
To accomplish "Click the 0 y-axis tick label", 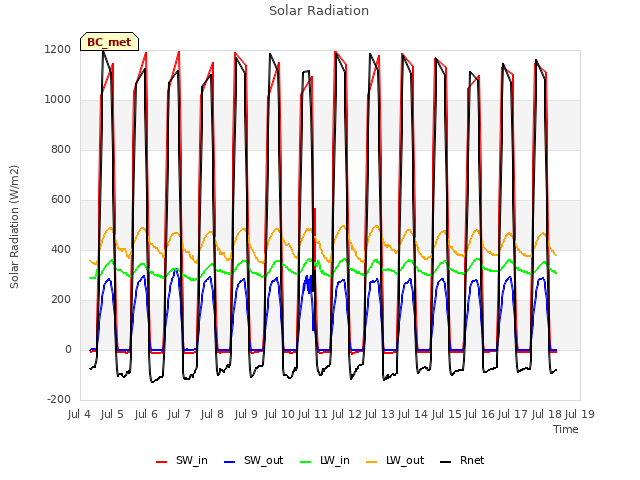I will [x=68, y=350].
